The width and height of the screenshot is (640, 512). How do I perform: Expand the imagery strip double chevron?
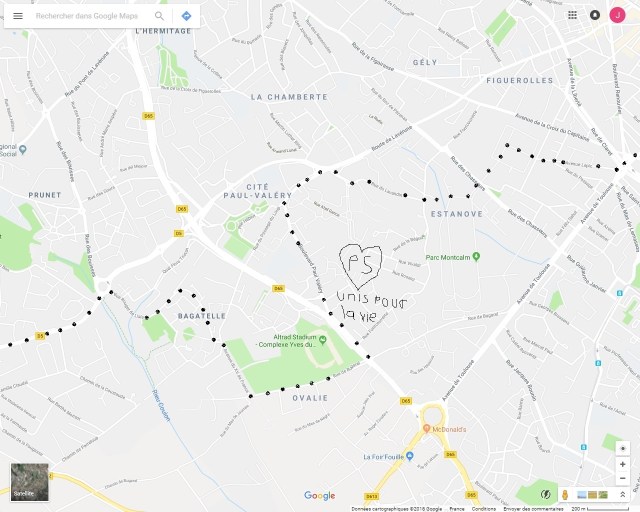point(623,494)
